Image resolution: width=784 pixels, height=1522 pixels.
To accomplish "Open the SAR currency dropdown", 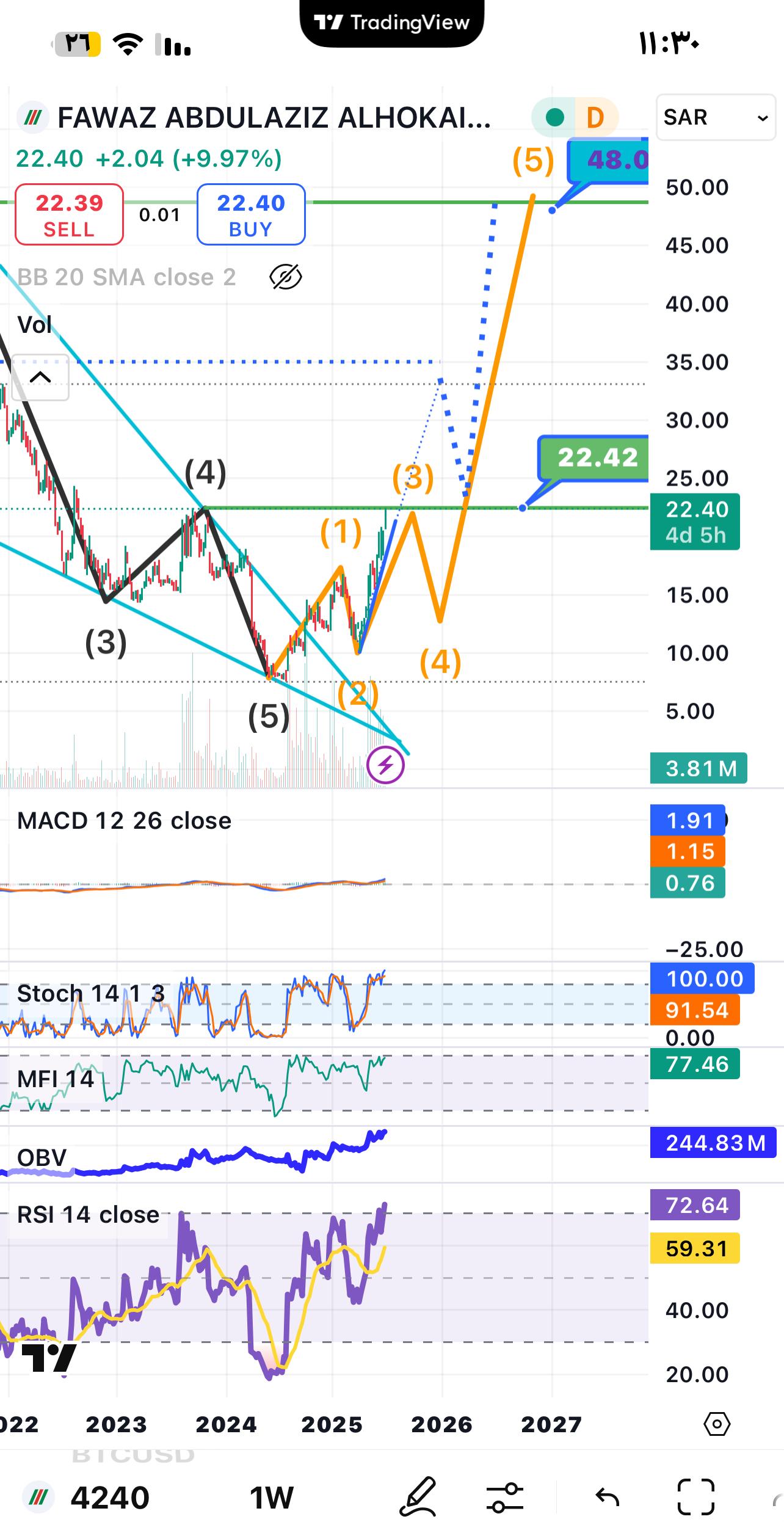I will point(716,117).
